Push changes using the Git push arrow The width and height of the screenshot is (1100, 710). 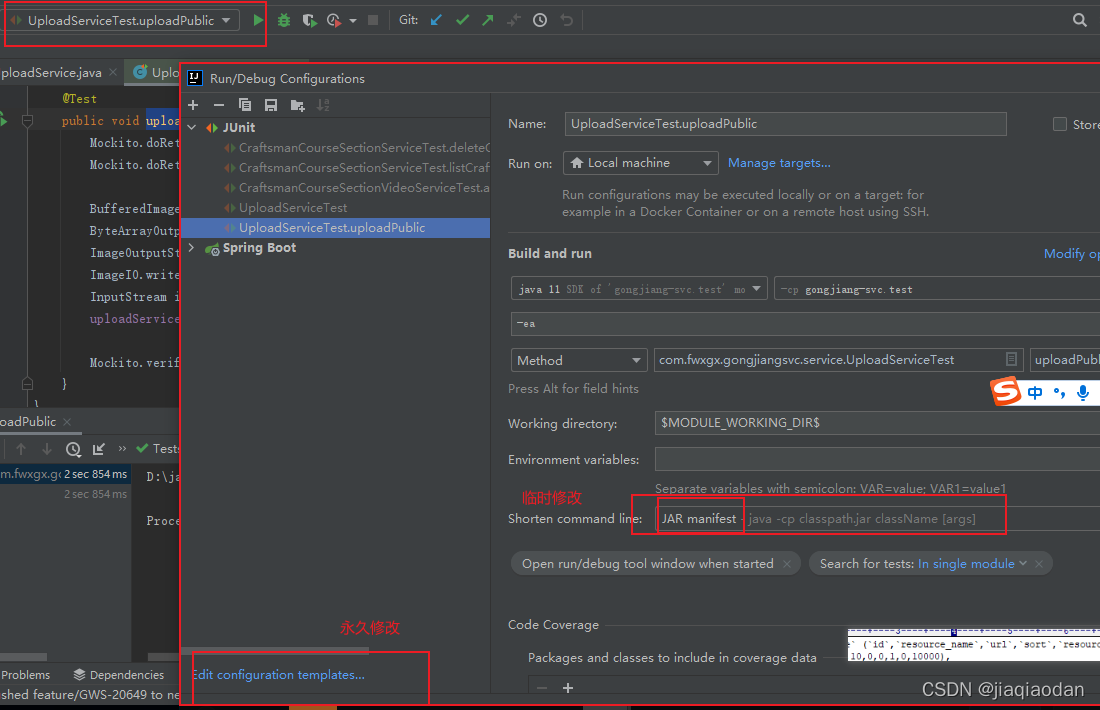pos(487,19)
